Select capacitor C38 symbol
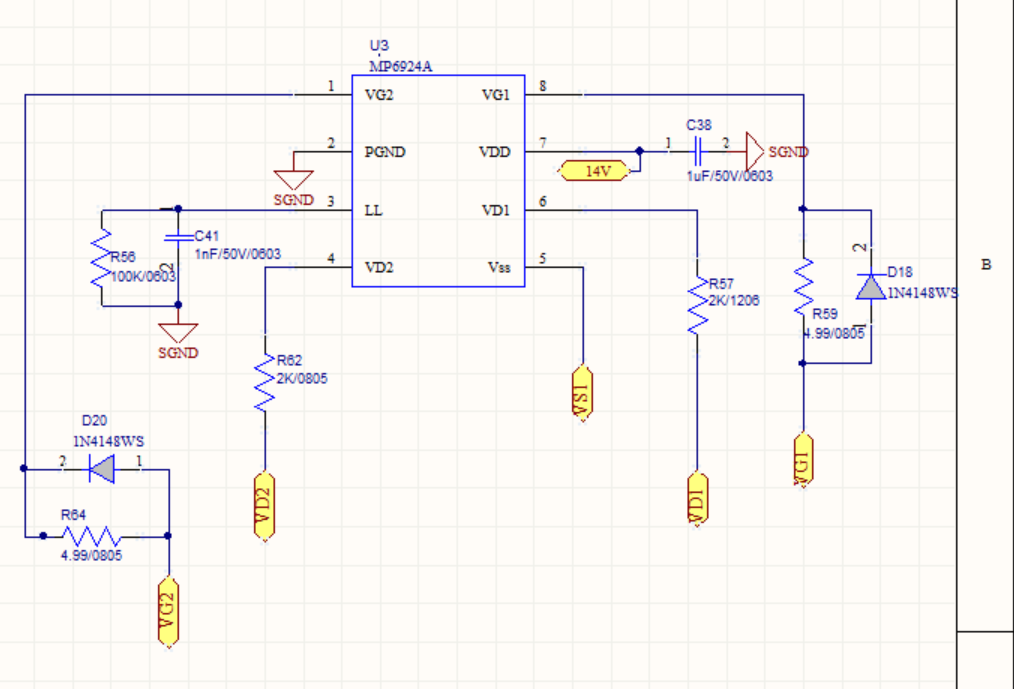The image size is (1014, 689). coord(697,152)
